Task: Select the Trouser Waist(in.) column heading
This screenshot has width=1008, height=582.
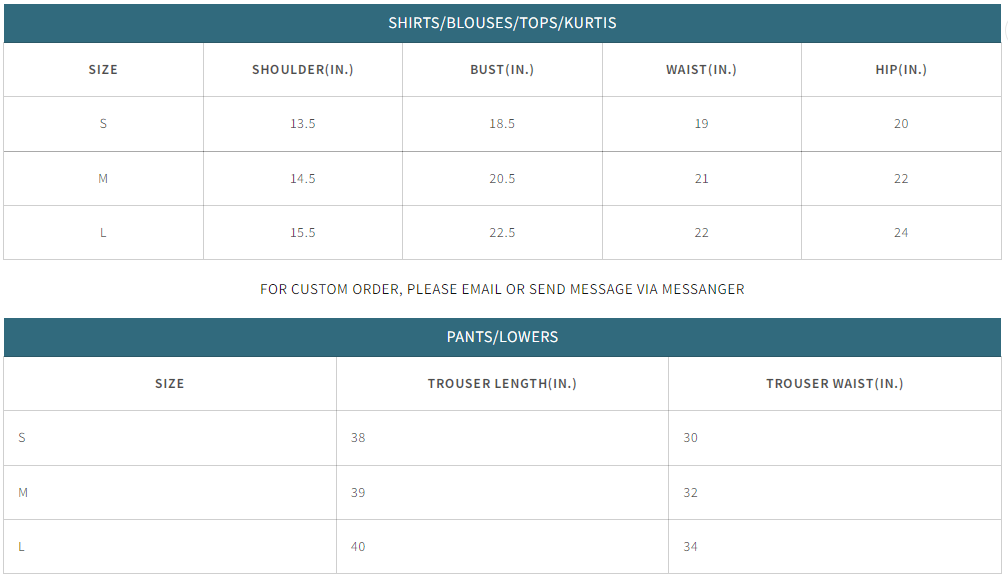Action: click(834, 384)
